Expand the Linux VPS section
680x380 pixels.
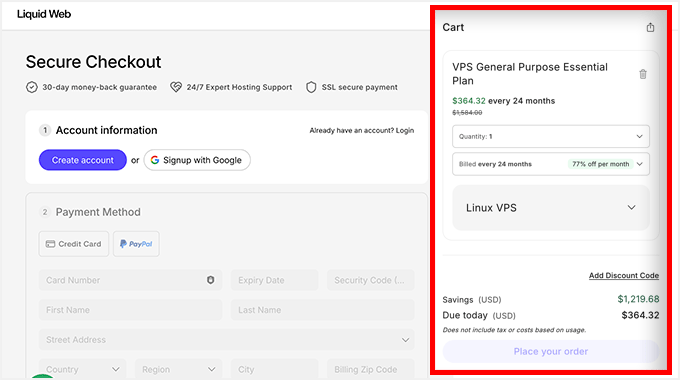551,208
